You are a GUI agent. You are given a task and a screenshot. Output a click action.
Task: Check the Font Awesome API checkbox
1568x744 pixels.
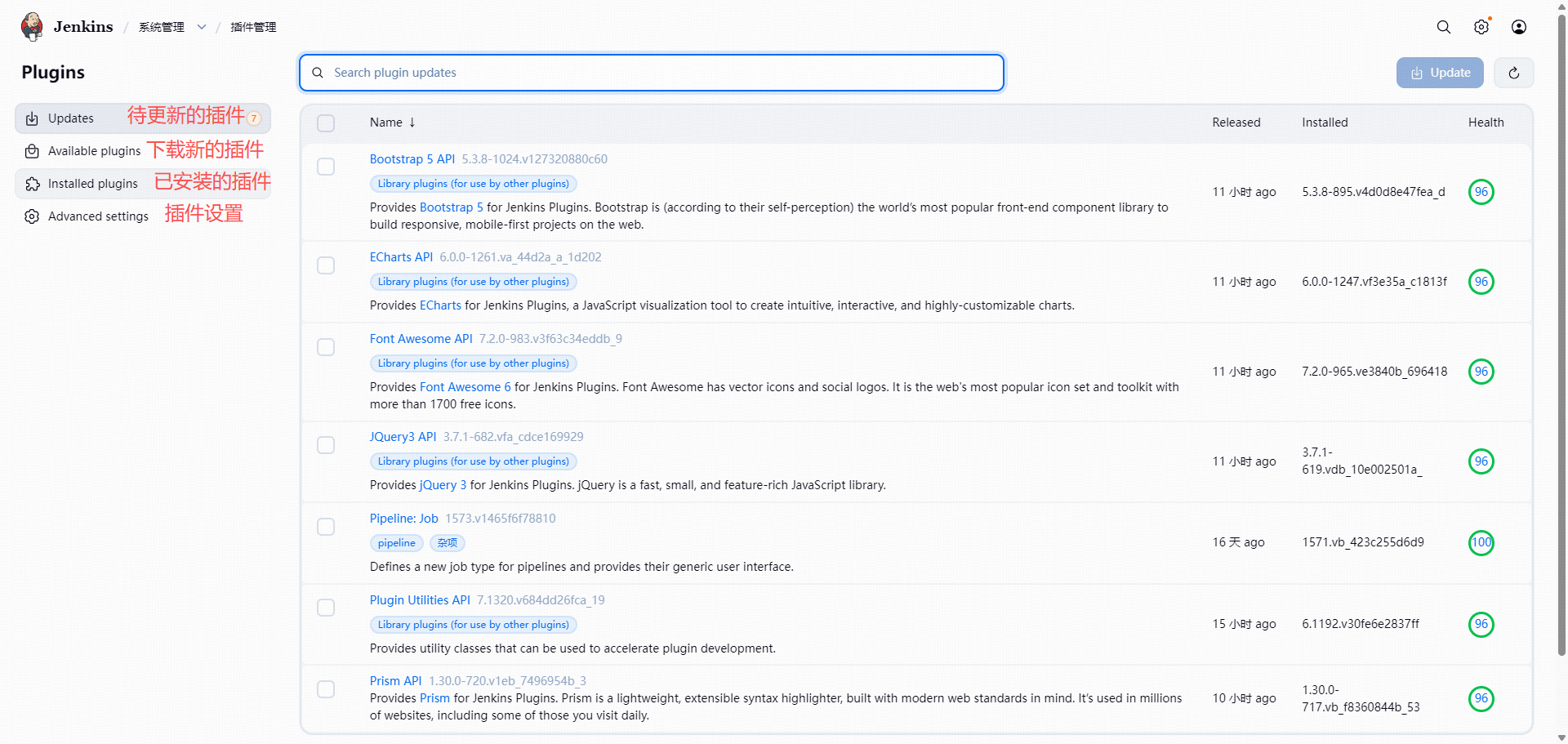(326, 347)
